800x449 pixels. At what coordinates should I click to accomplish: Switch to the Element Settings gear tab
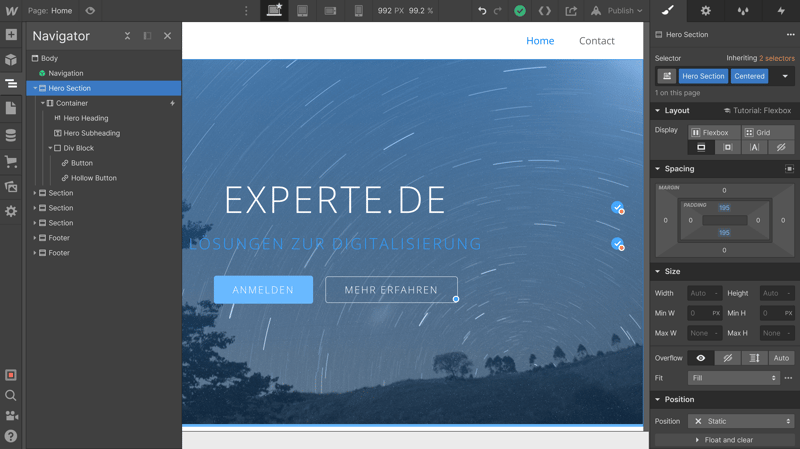(x=706, y=11)
